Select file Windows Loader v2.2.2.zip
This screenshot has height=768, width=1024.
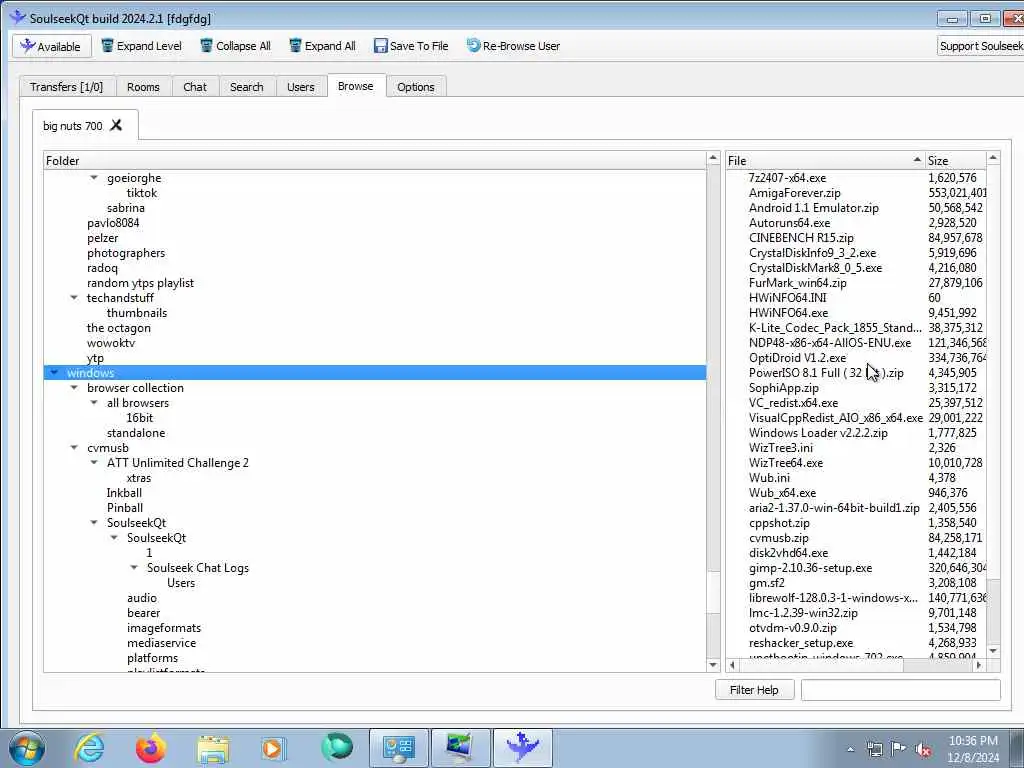(818, 433)
